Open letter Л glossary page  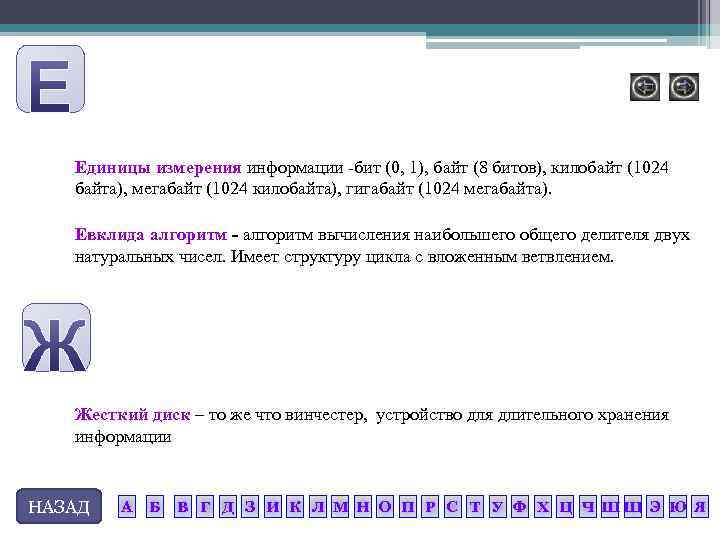pyautogui.click(x=318, y=506)
